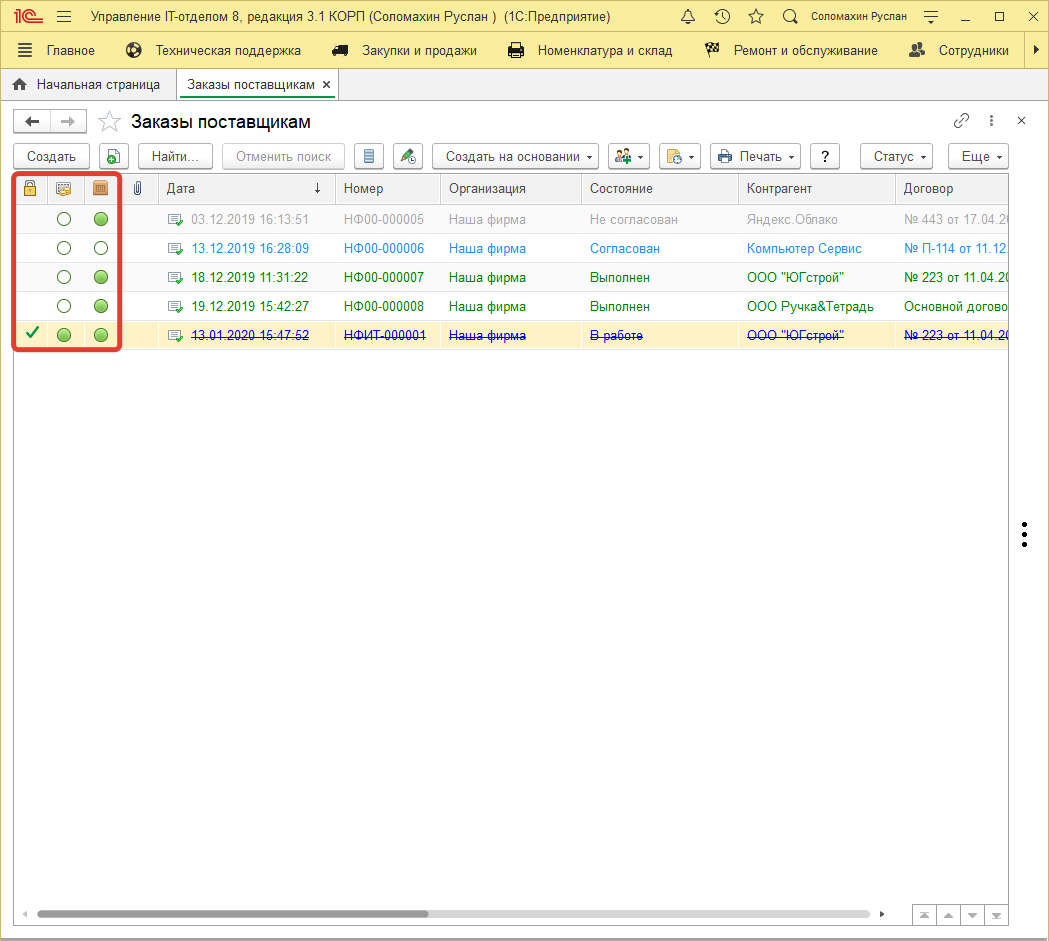Click the horizontal scrollbar thumb

tap(232, 914)
